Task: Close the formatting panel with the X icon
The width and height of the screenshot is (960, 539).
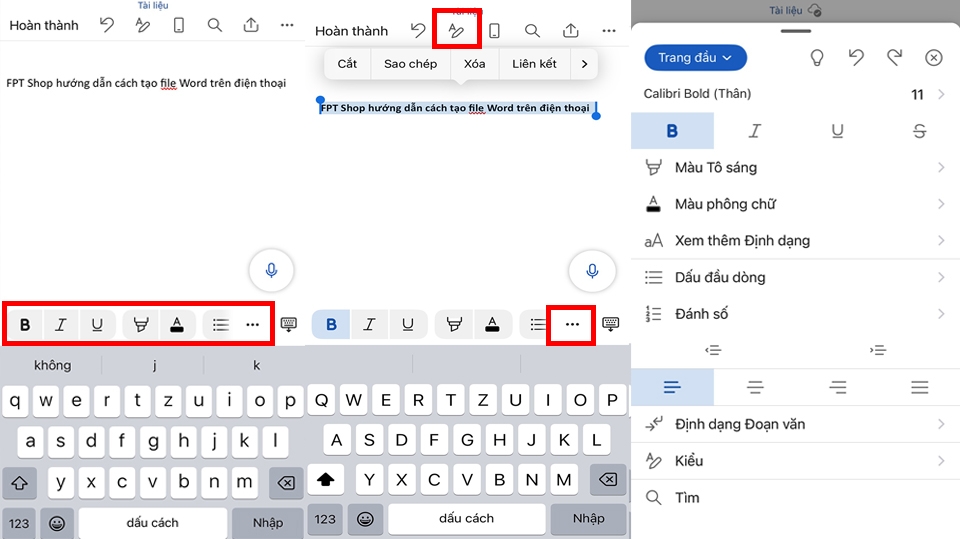Action: (x=933, y=58)
